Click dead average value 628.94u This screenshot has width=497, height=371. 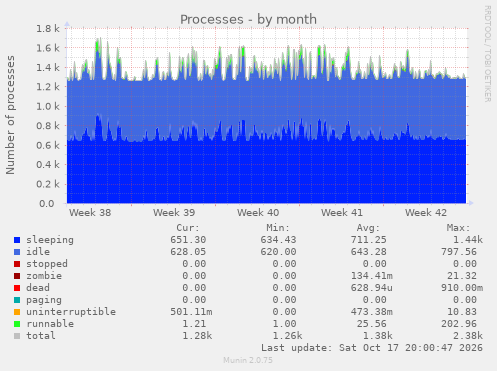(x=372, y=288)
